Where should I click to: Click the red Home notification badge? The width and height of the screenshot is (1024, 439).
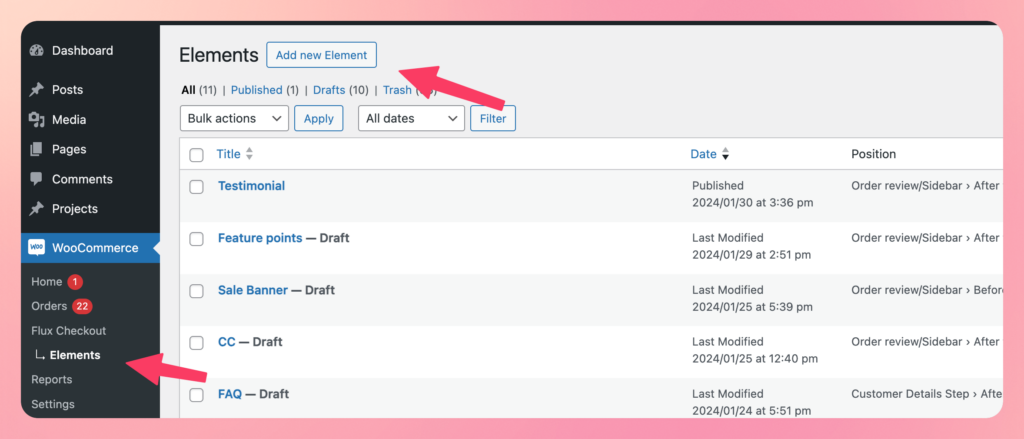[x=75, y=282]
